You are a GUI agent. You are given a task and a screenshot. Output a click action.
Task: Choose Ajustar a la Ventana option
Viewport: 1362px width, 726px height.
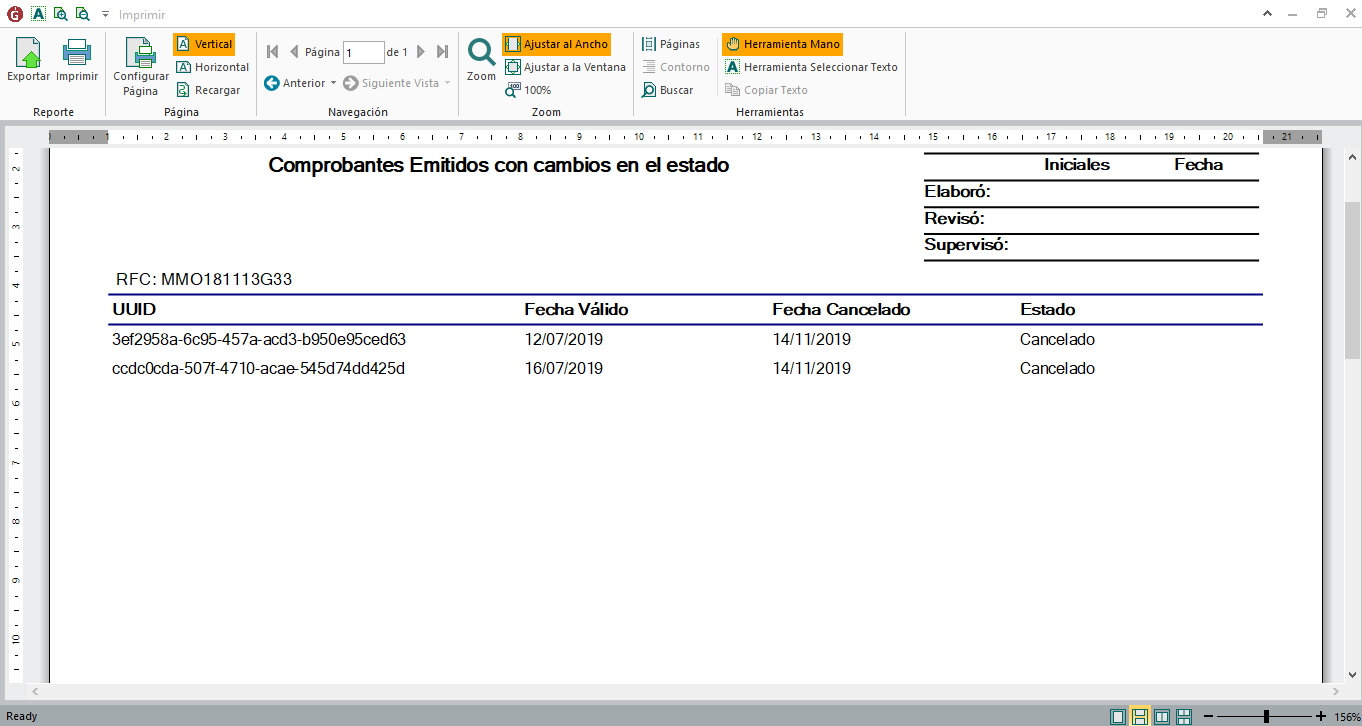coord(565,67)
